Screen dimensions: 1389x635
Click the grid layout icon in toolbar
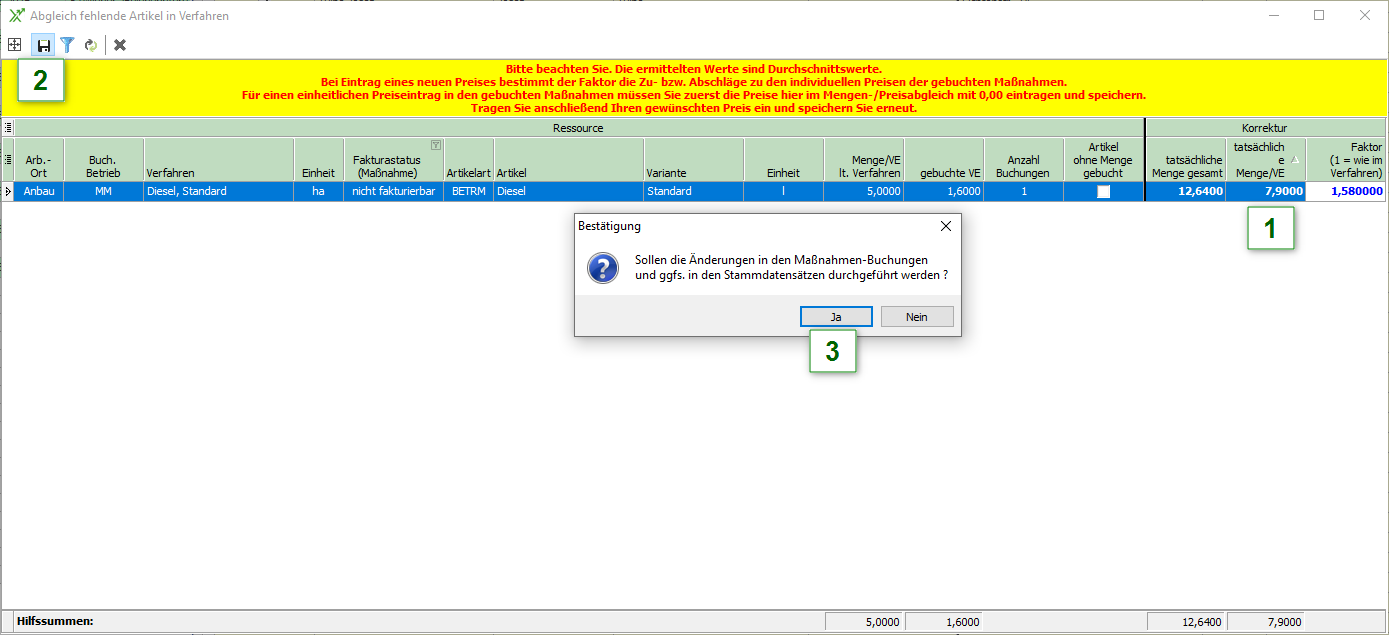pos(14,45)
